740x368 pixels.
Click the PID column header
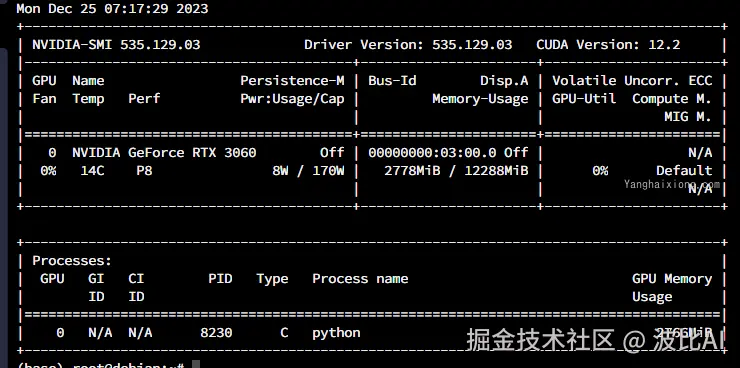click(x=220, y=278)
